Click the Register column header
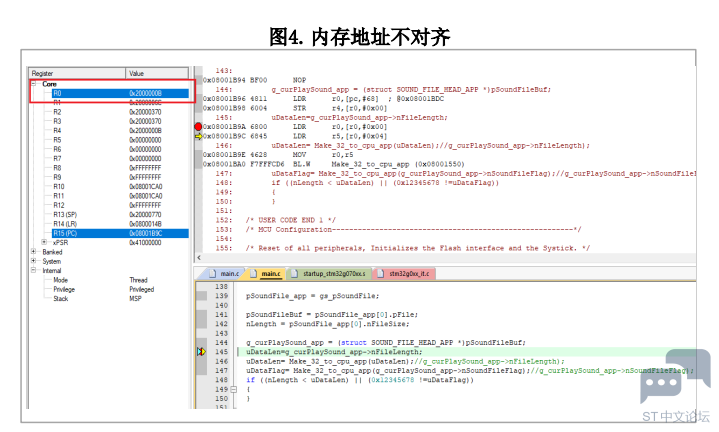Viewport: 719px width, 432px height. 77,73
